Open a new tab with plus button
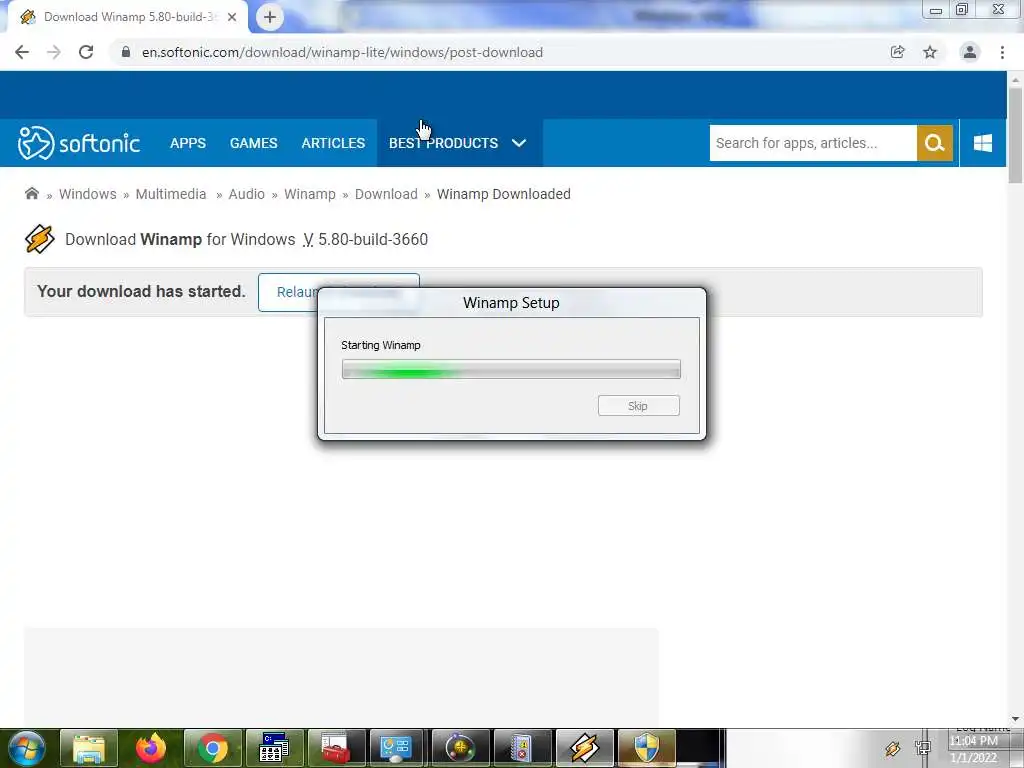This screenshot has height=768, width=1024. click(x=270, y=17)
